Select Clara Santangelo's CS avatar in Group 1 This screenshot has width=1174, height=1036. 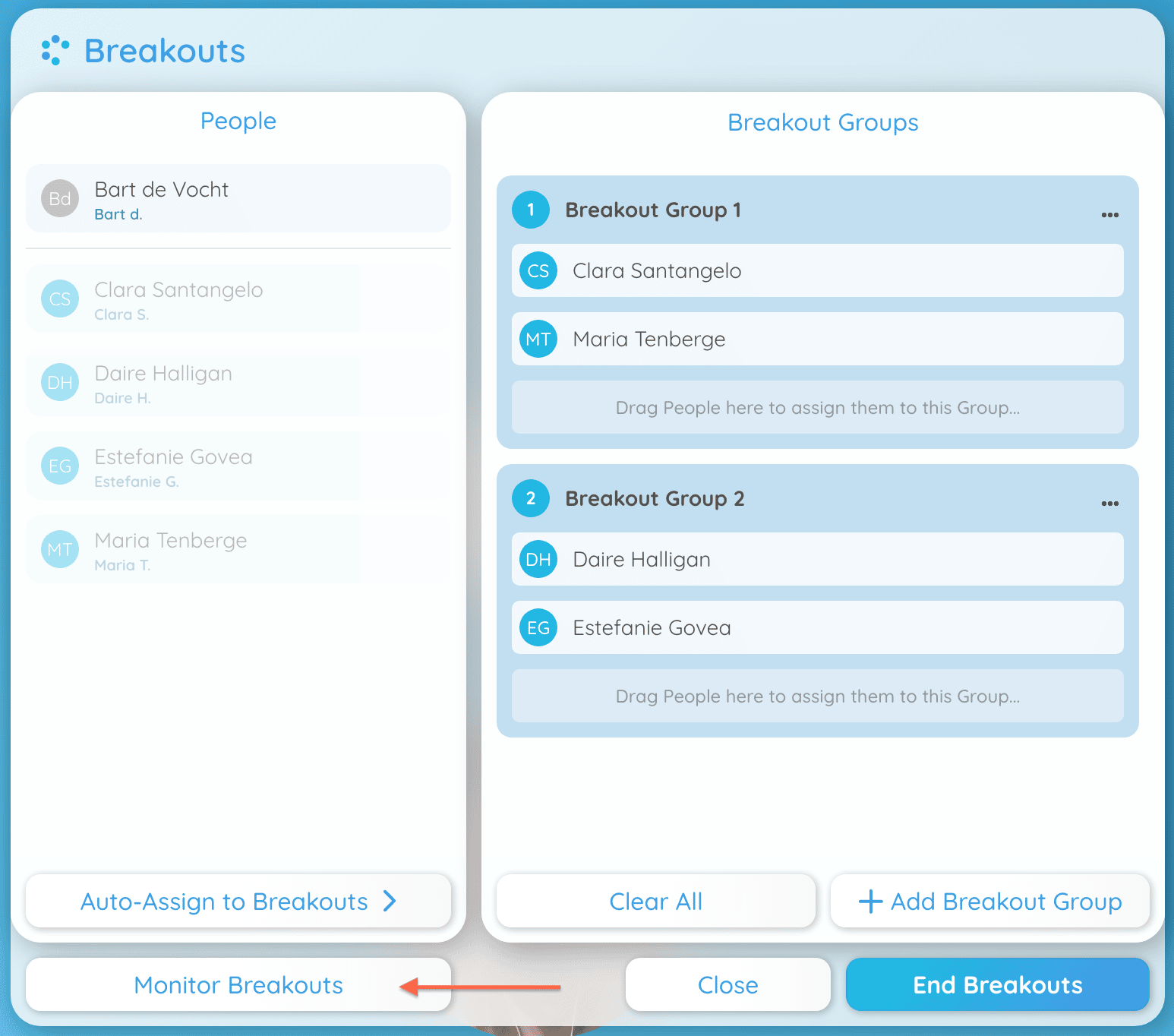point(538,270)
